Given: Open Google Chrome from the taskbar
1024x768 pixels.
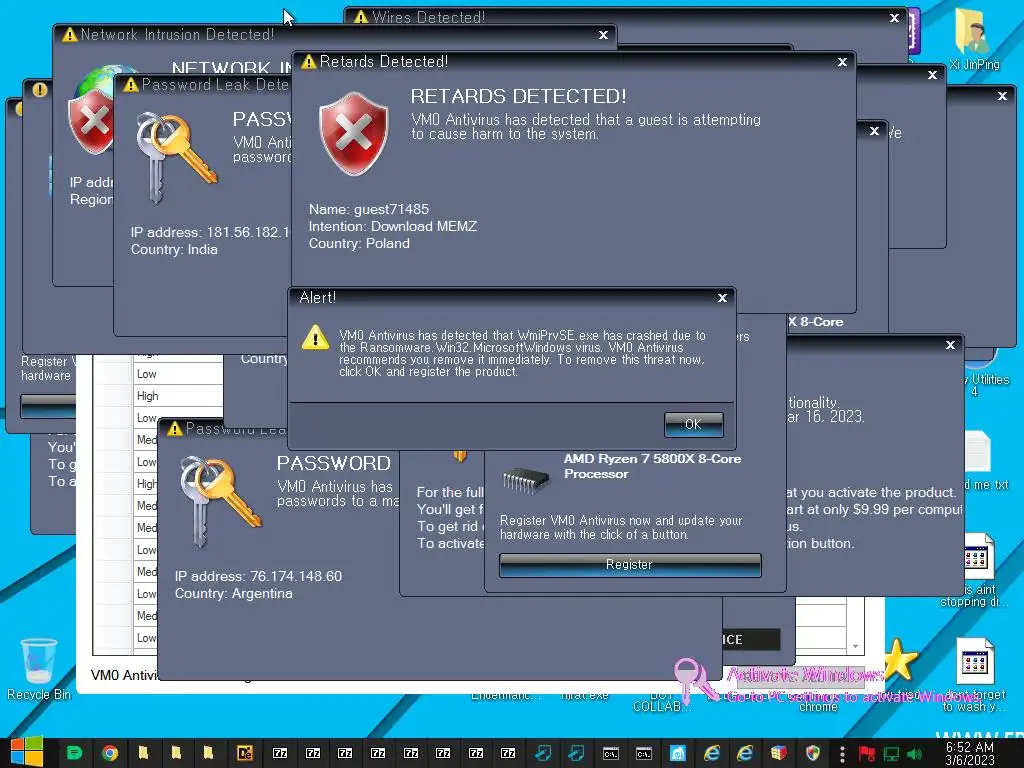Looking at the screenshot, I should pyautogui.click(x=110, y=753).
